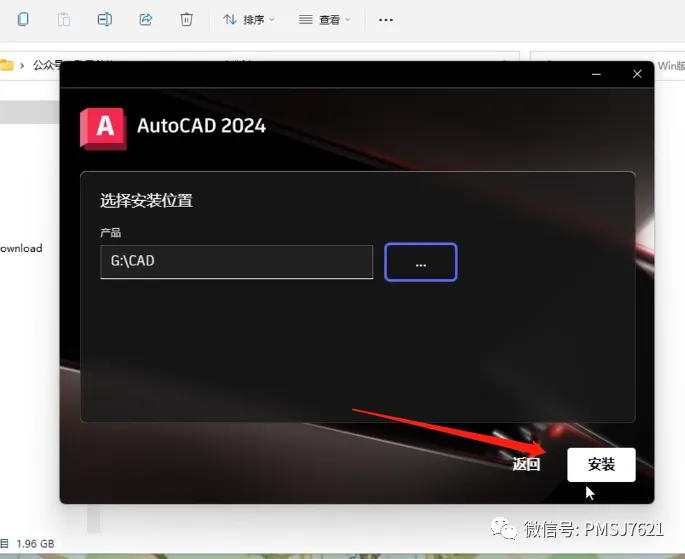This screenshot has height=559, width=685.
Task: Click the 返回 back button
Action: pyautogui.click(x=526, y=464)
